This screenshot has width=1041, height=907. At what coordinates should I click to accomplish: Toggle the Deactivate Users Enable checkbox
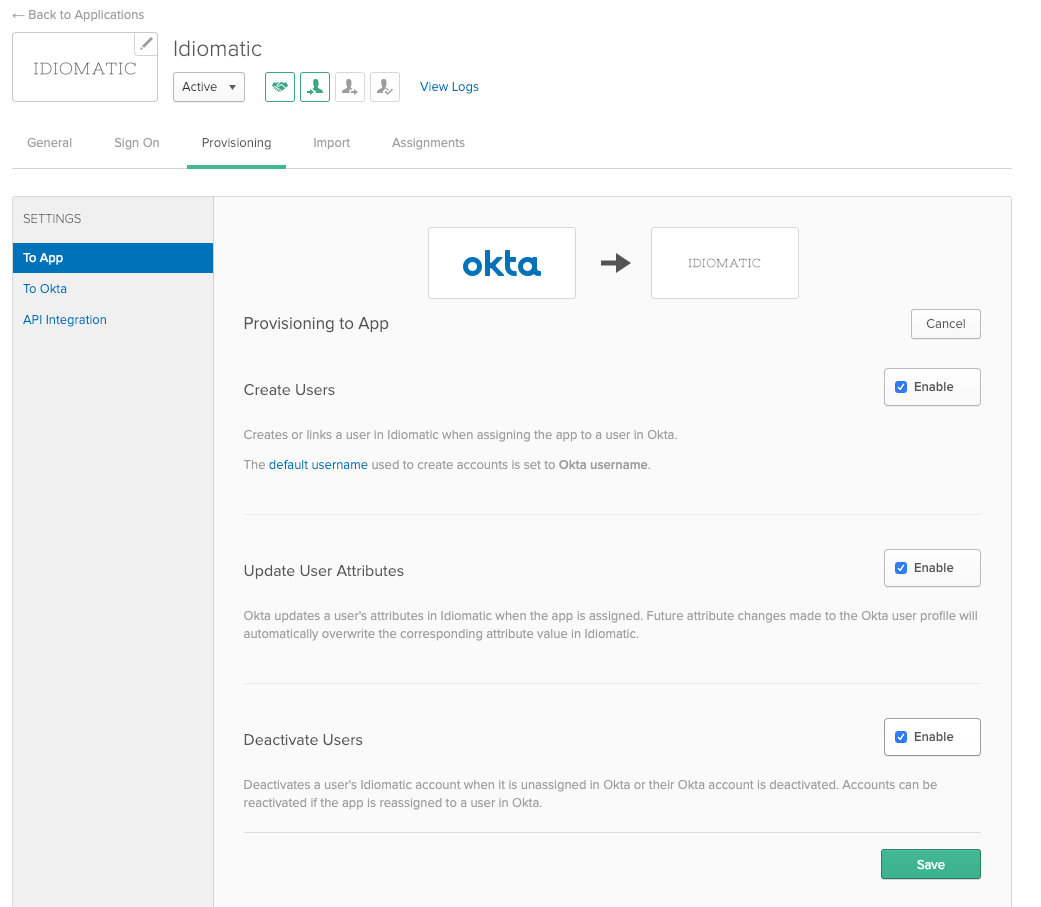pos(901,737)
